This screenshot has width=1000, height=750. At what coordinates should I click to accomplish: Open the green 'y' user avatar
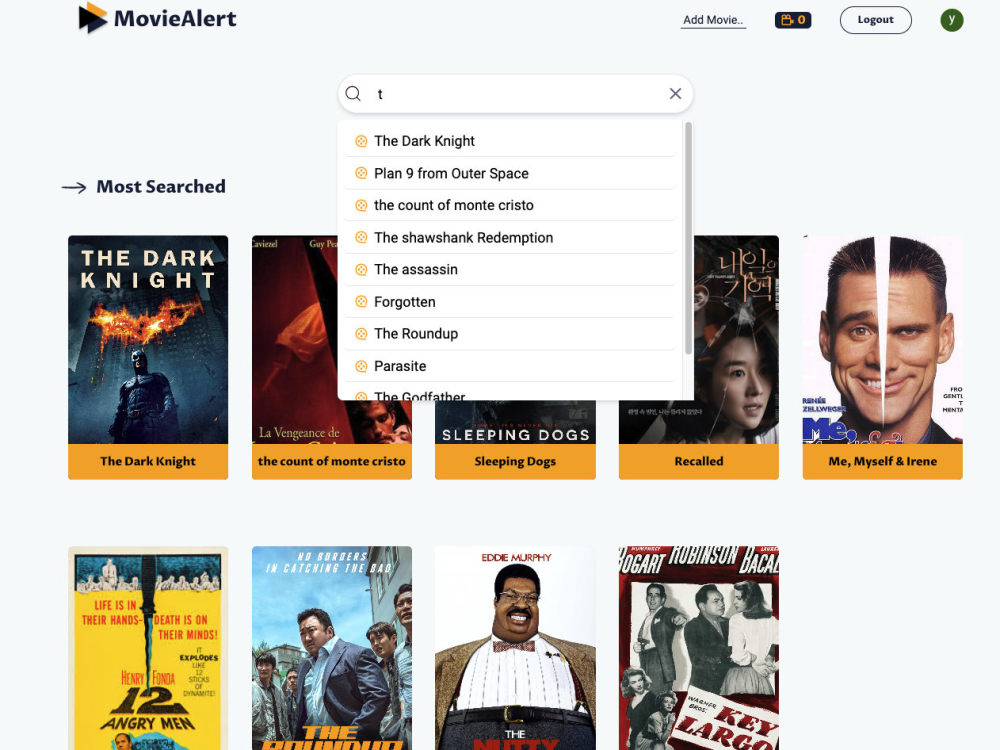tap(952, 20)
